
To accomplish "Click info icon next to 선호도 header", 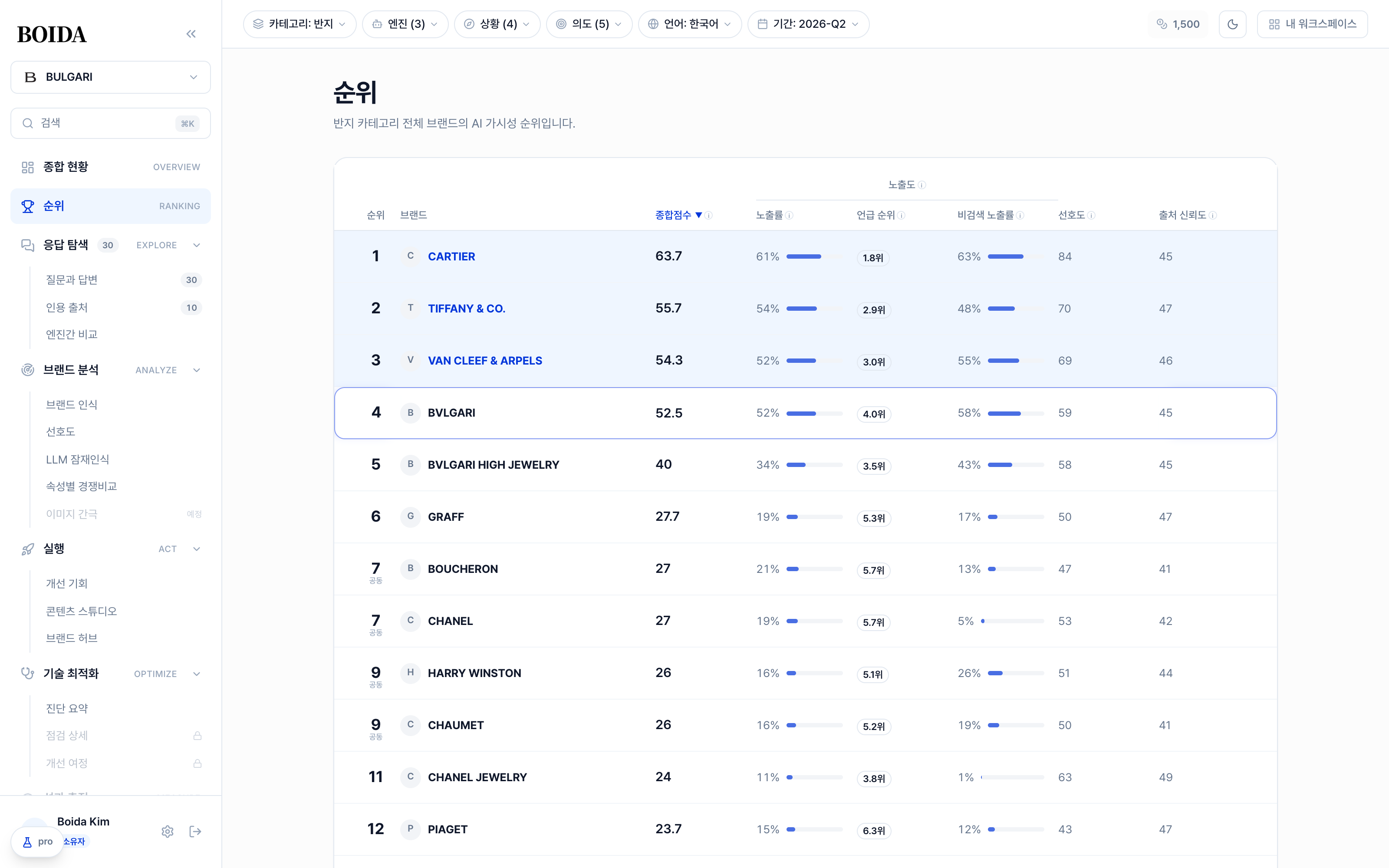I will 1091,215.
